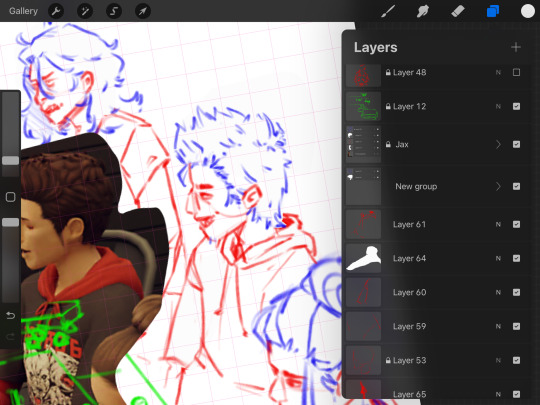Viewport: 540px width, 405px height.
Task: Hide Layer 65 using its checkbox
Action: click(516, 394)
